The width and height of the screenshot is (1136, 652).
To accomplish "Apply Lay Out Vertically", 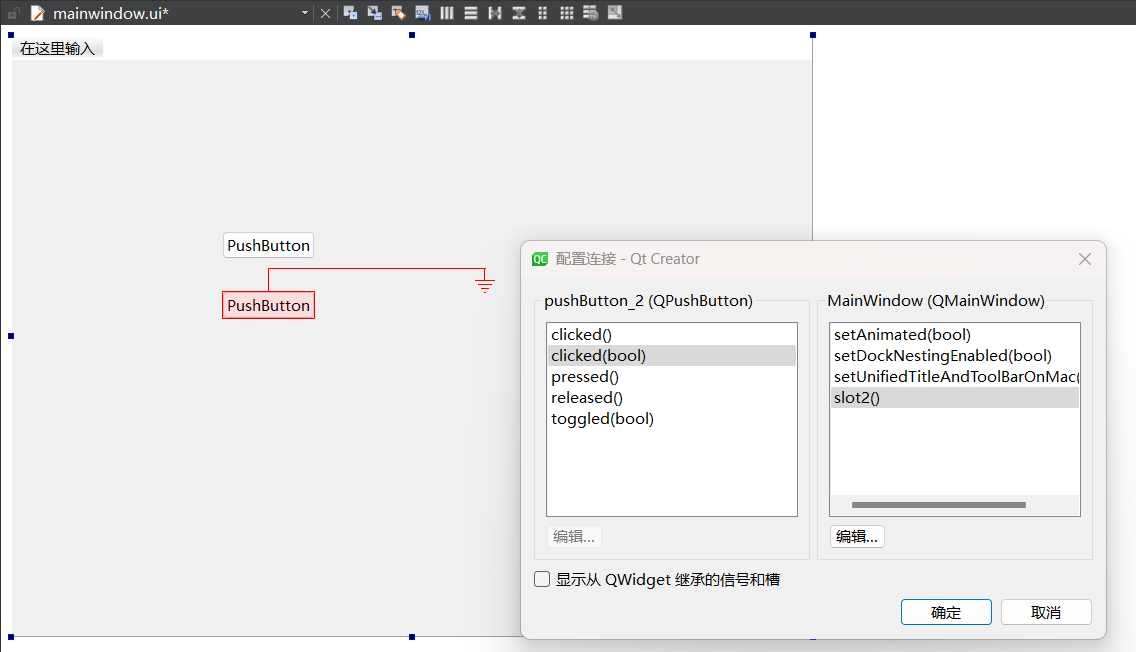I will 471,12.
